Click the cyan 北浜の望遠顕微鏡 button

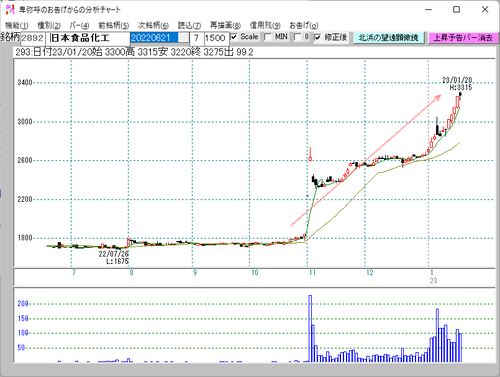tap(389, 38)
